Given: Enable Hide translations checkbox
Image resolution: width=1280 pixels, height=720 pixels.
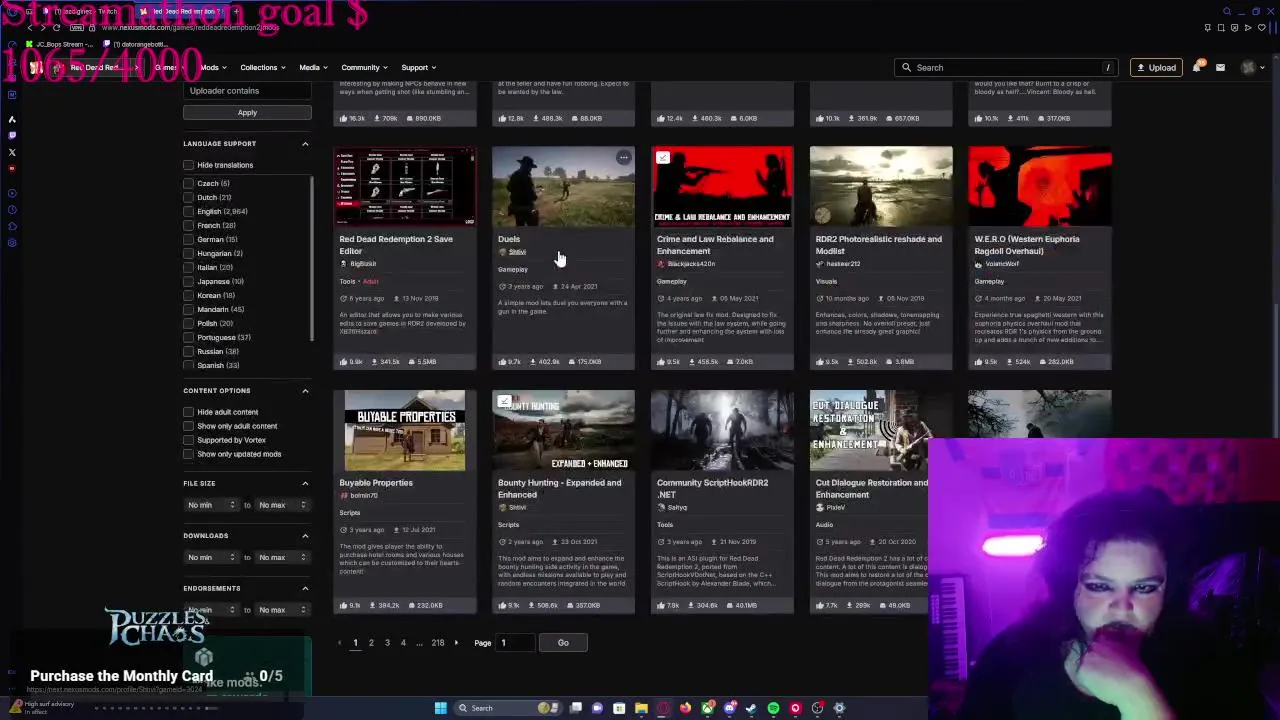Looking at the screenshot, I should pyautogui.click(x=189, y=165).
